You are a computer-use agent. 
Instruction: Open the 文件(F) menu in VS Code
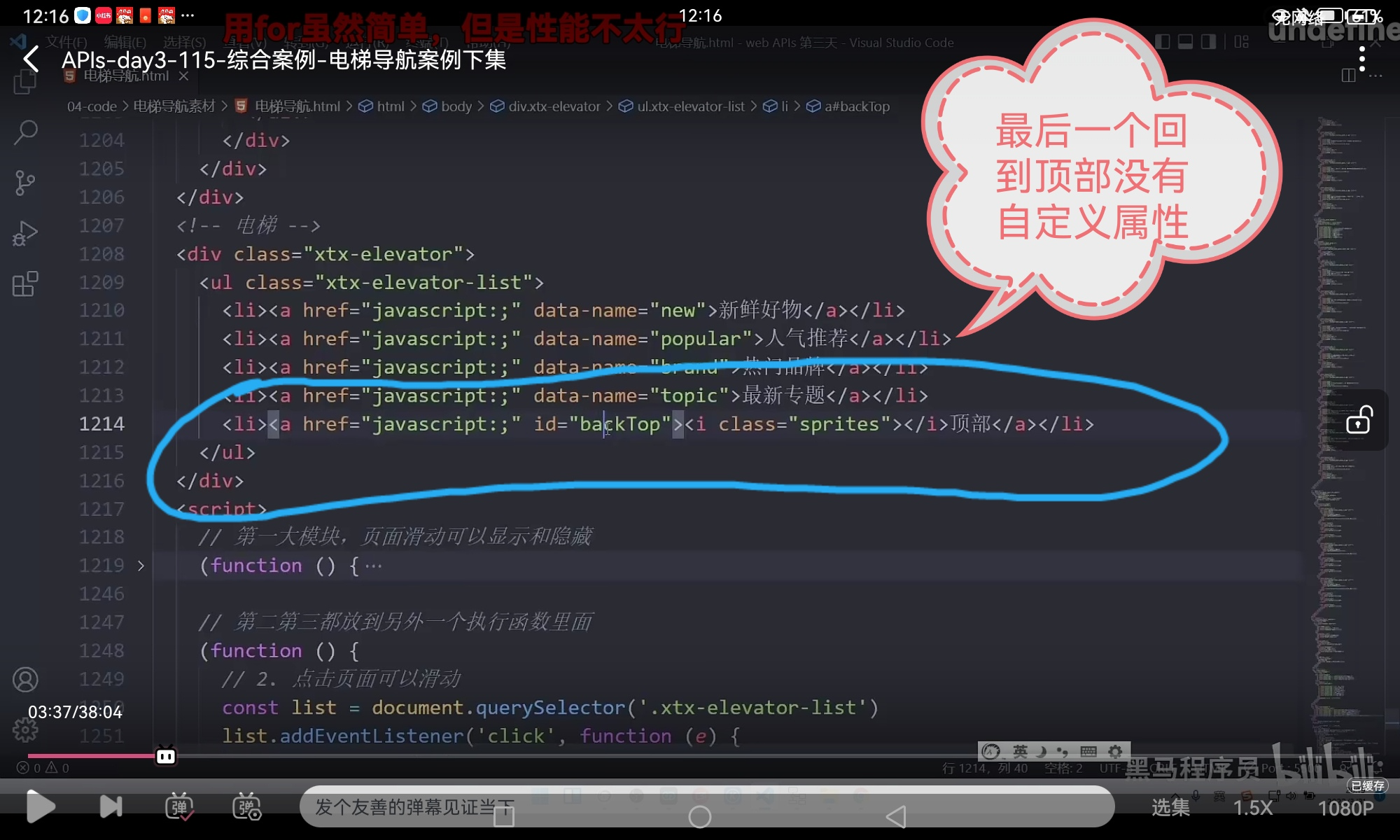[x=66, y=42]
